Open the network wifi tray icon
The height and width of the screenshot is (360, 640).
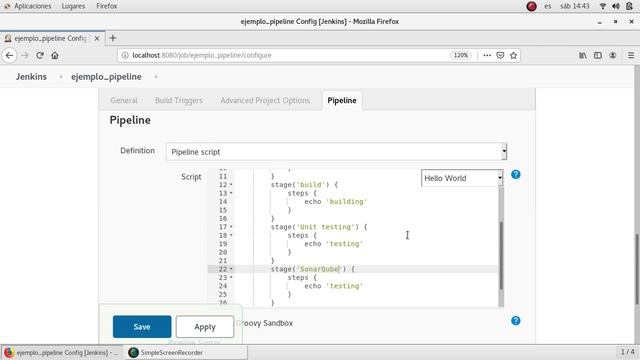click(x=602, y=6)
